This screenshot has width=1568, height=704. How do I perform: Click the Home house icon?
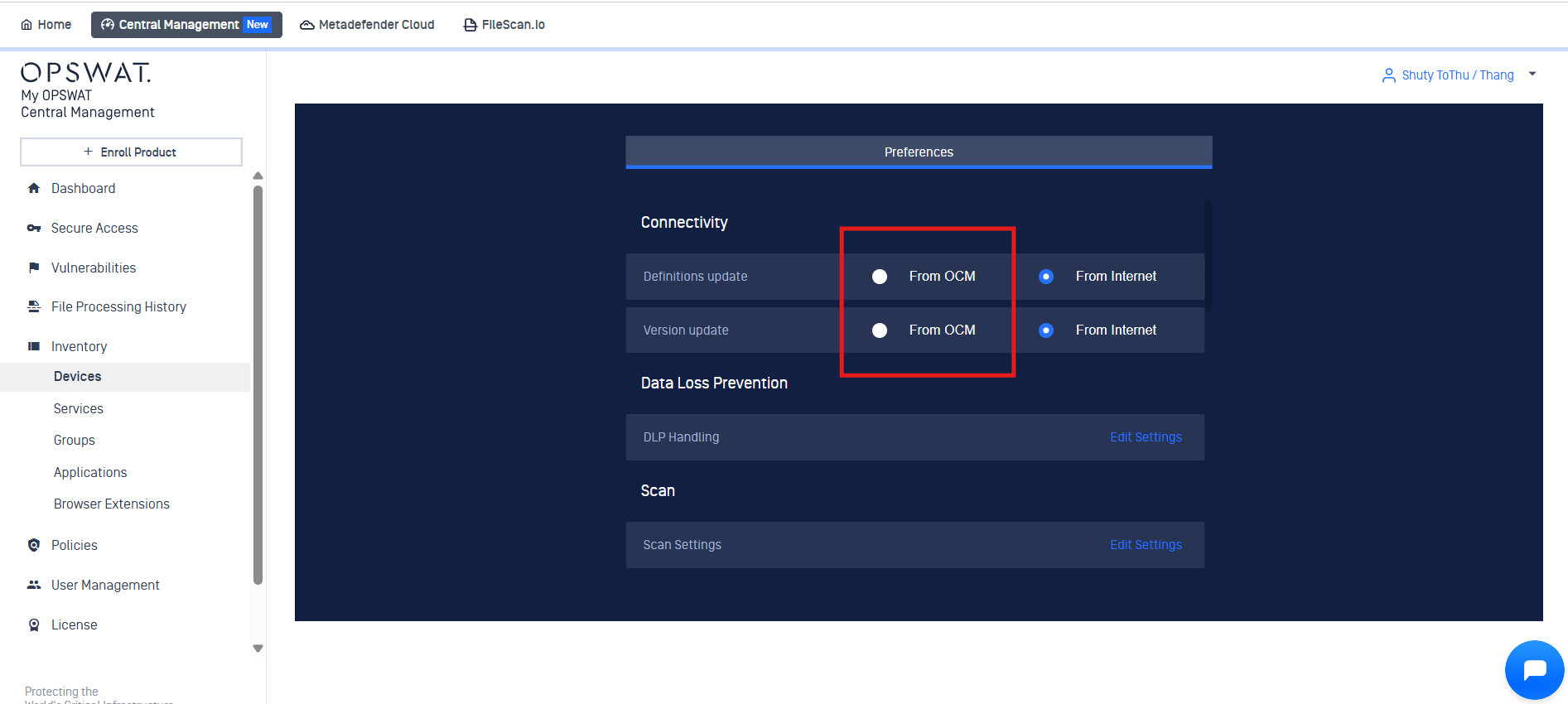pyautogui.click(x=27, y=25)
